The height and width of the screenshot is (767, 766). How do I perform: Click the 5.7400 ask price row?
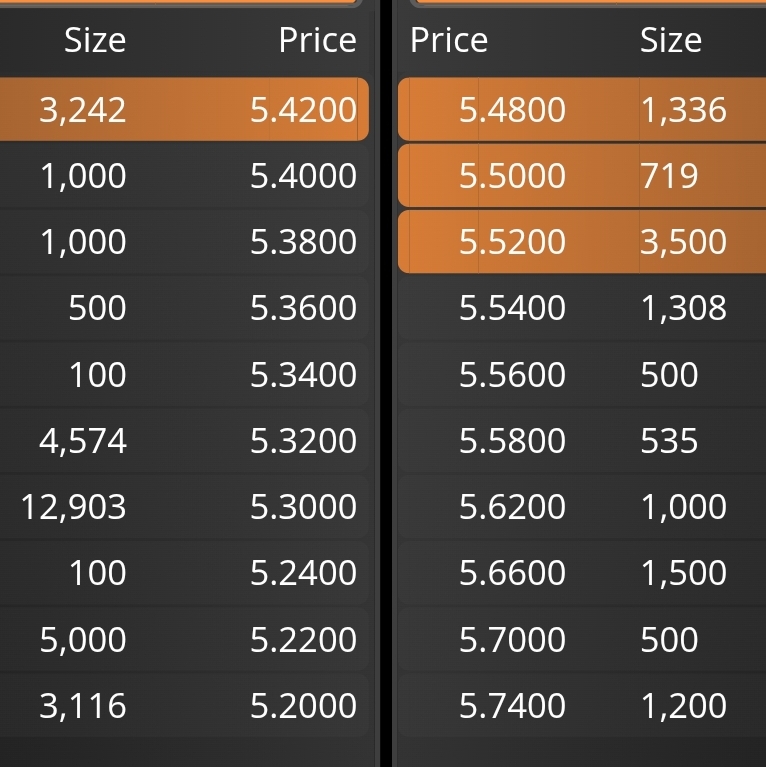point(582,705)
